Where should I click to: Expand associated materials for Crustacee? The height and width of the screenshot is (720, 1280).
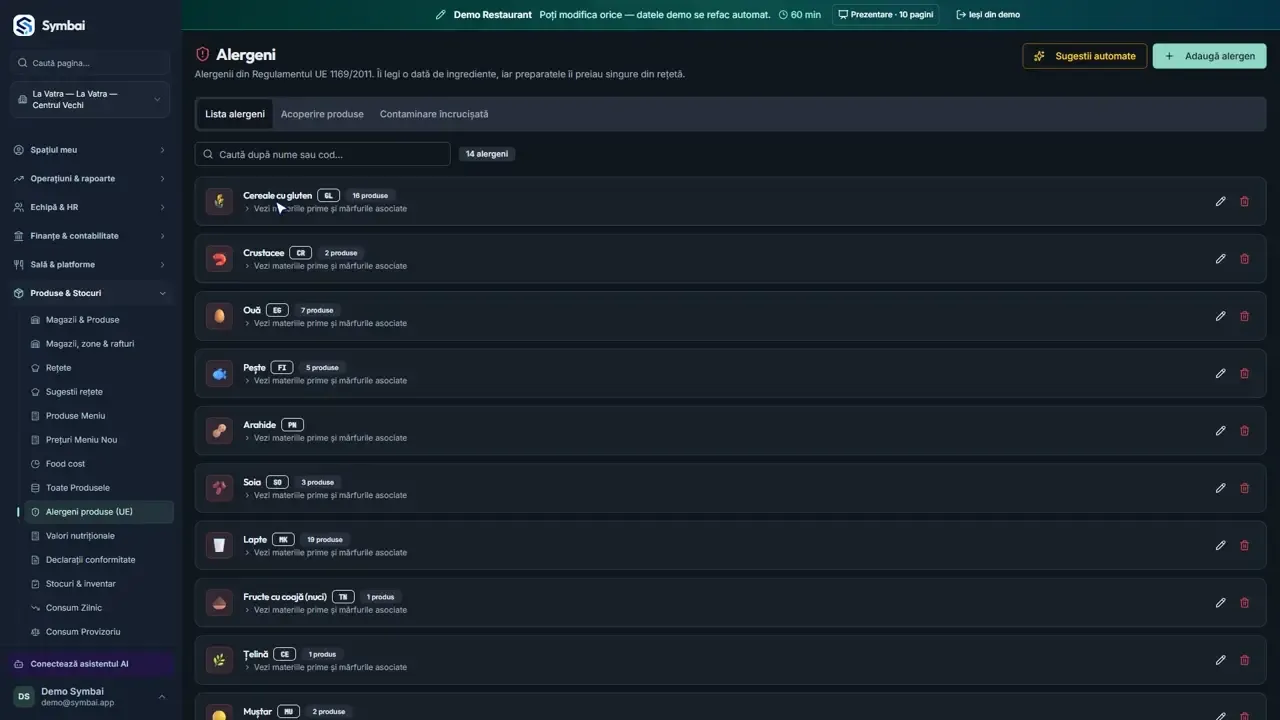[325, 266]
